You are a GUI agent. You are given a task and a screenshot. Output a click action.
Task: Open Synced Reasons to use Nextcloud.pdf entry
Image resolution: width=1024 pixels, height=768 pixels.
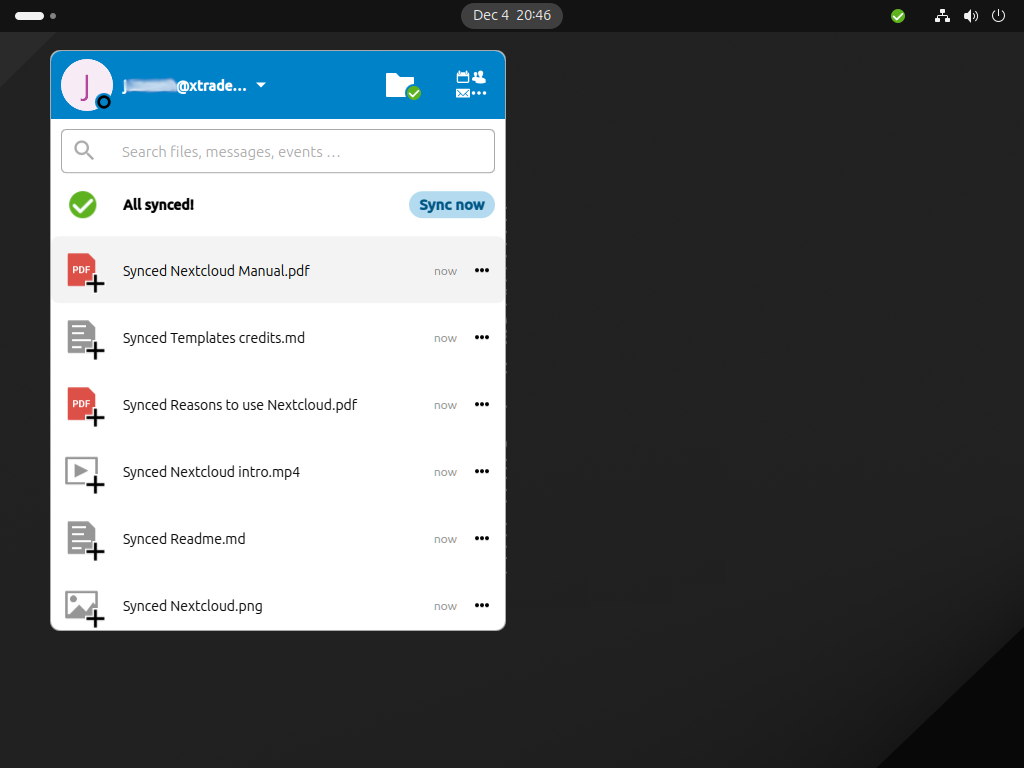click(x=278, y=405)
